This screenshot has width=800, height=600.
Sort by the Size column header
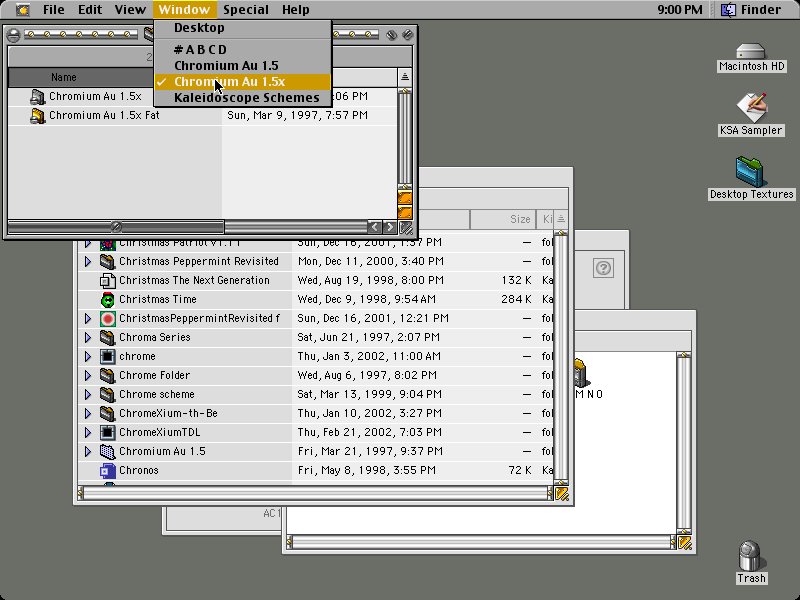tap(503, 219)
